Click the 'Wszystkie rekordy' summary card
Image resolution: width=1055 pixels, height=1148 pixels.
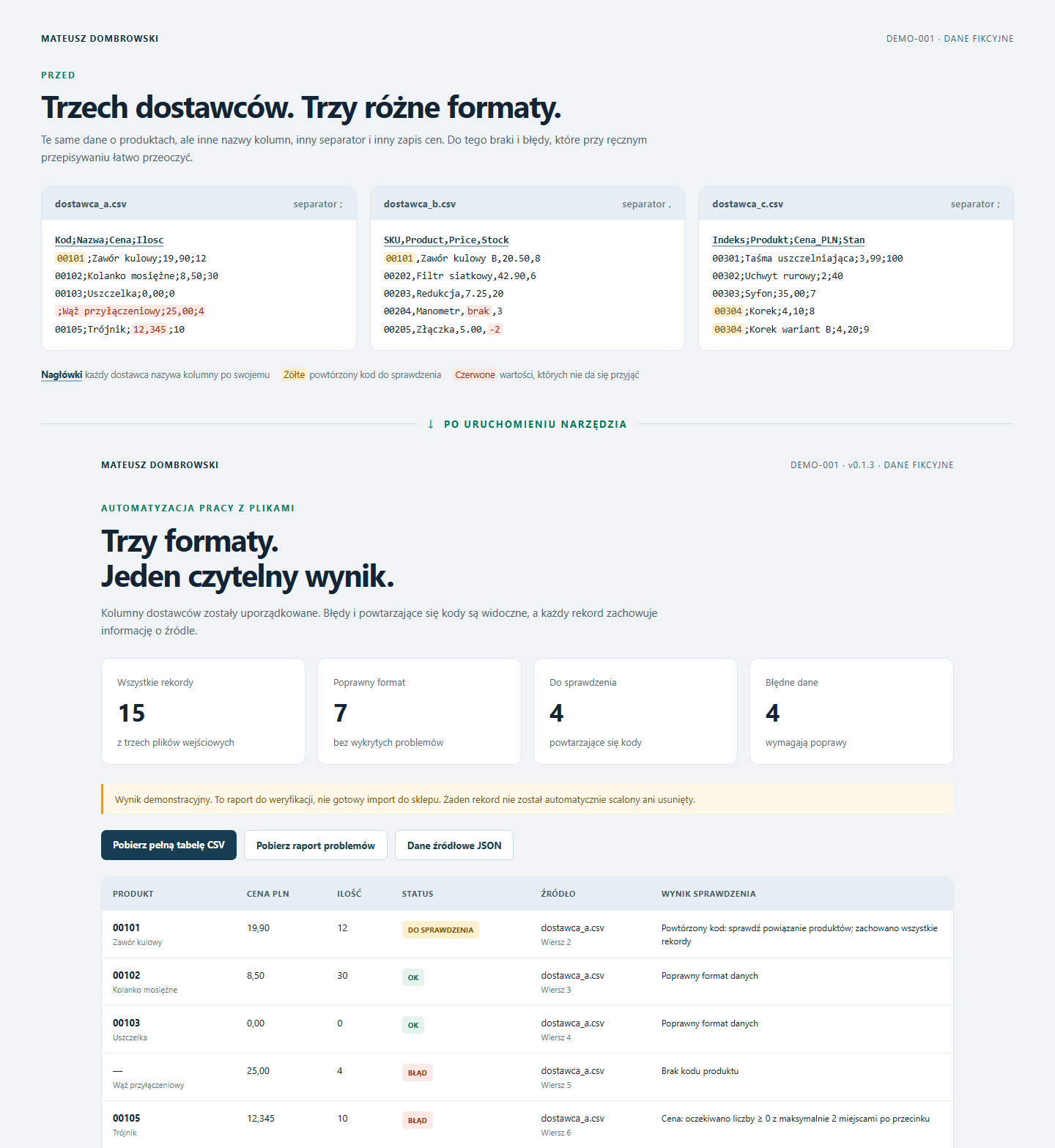pyautogui.click(x=203, y=711)
